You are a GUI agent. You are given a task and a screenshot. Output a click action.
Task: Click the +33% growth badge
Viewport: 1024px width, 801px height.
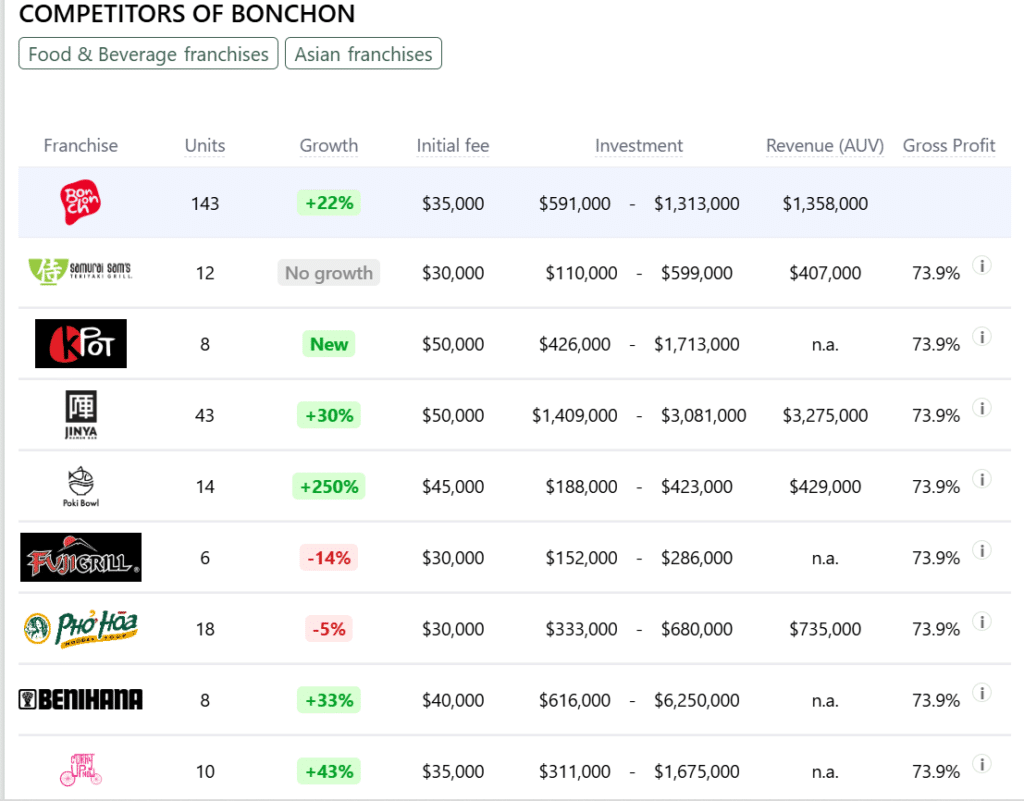[x=328, y=699]
